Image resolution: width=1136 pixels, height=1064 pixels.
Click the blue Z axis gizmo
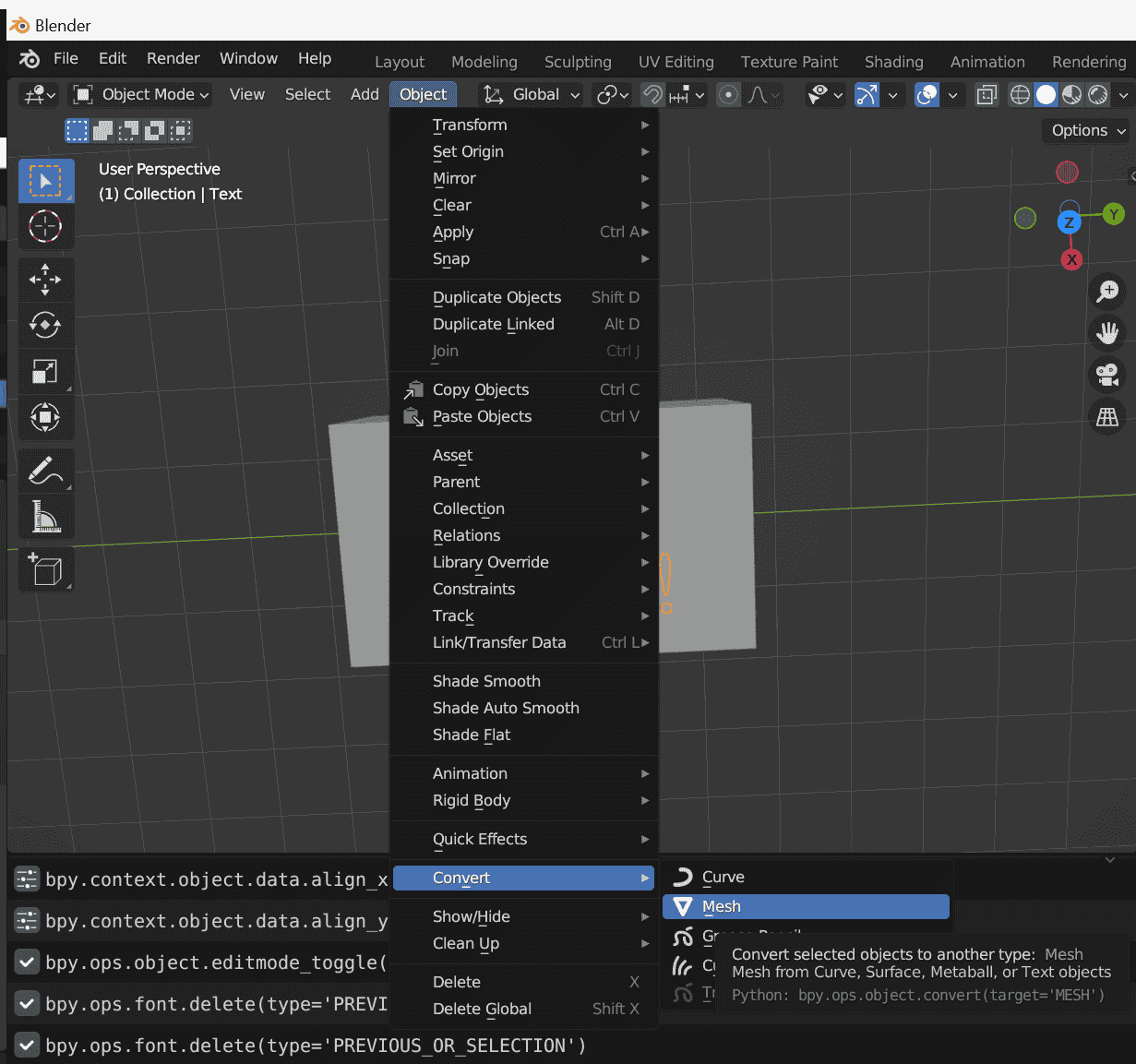pos(1069,222)
